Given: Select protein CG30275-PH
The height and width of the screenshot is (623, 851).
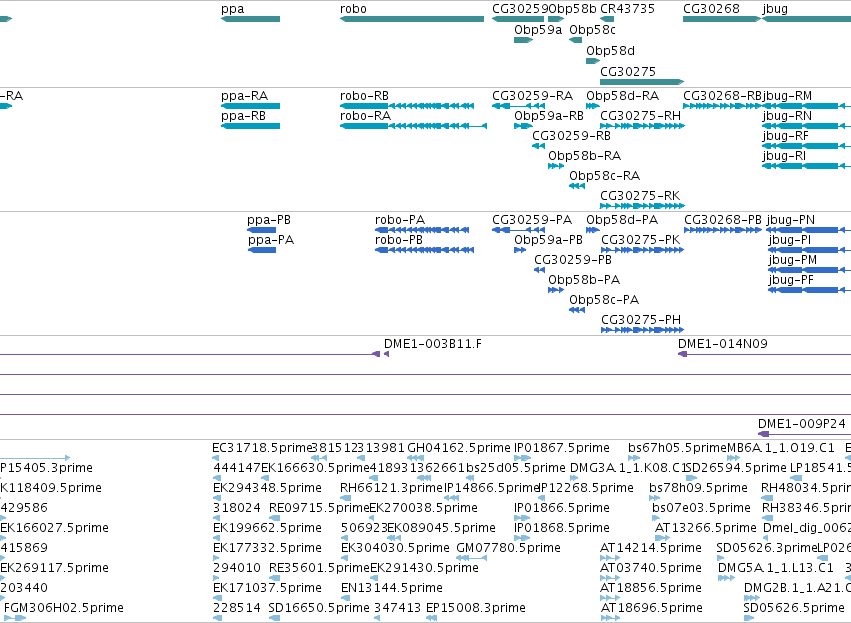Looking at the screenshot, I should pyautogui.click(x=643, y=330).
